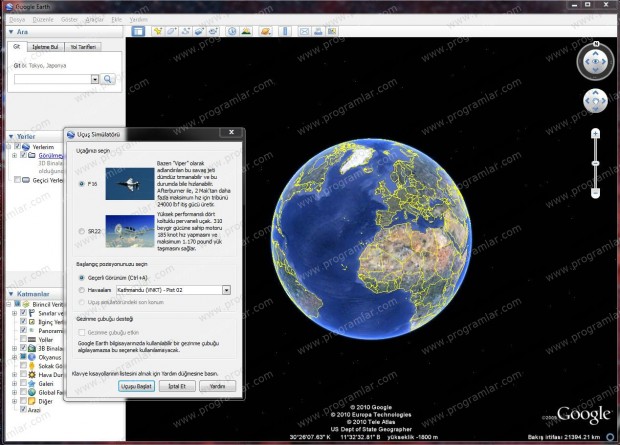This screenshot has width=620, height=445.
Task: Click the zoom in plus button
Action: point(595,134)
